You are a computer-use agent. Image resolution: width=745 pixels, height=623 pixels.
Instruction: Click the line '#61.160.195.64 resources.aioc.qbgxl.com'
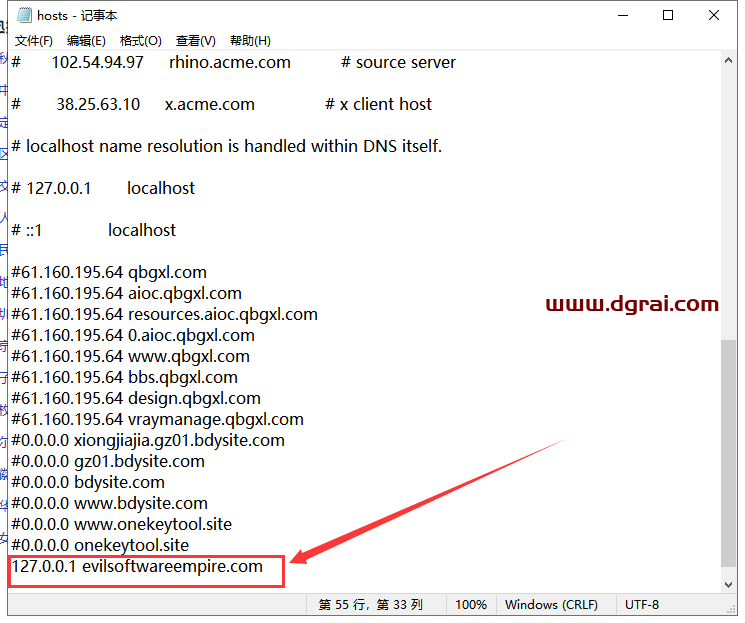[x=165, y=315]
